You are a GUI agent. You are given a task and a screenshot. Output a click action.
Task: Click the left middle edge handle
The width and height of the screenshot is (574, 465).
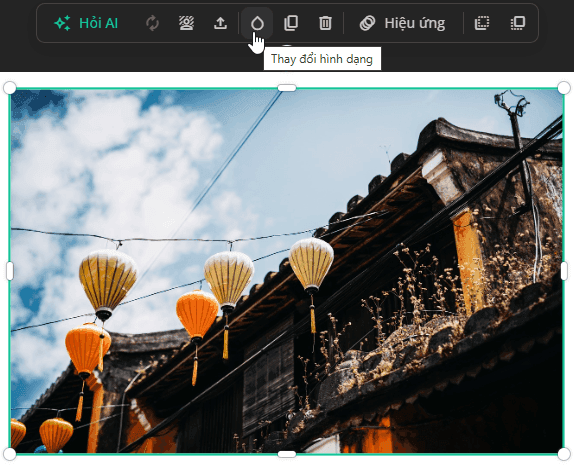coord(10,271)
